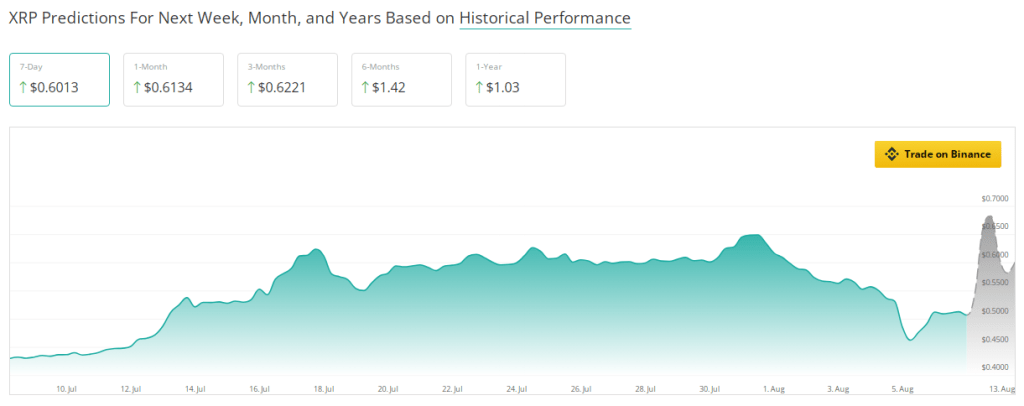Click the chart peak near 18. Jul
Viewport: 1024px width, 406px height.
[x=315, y=250]
